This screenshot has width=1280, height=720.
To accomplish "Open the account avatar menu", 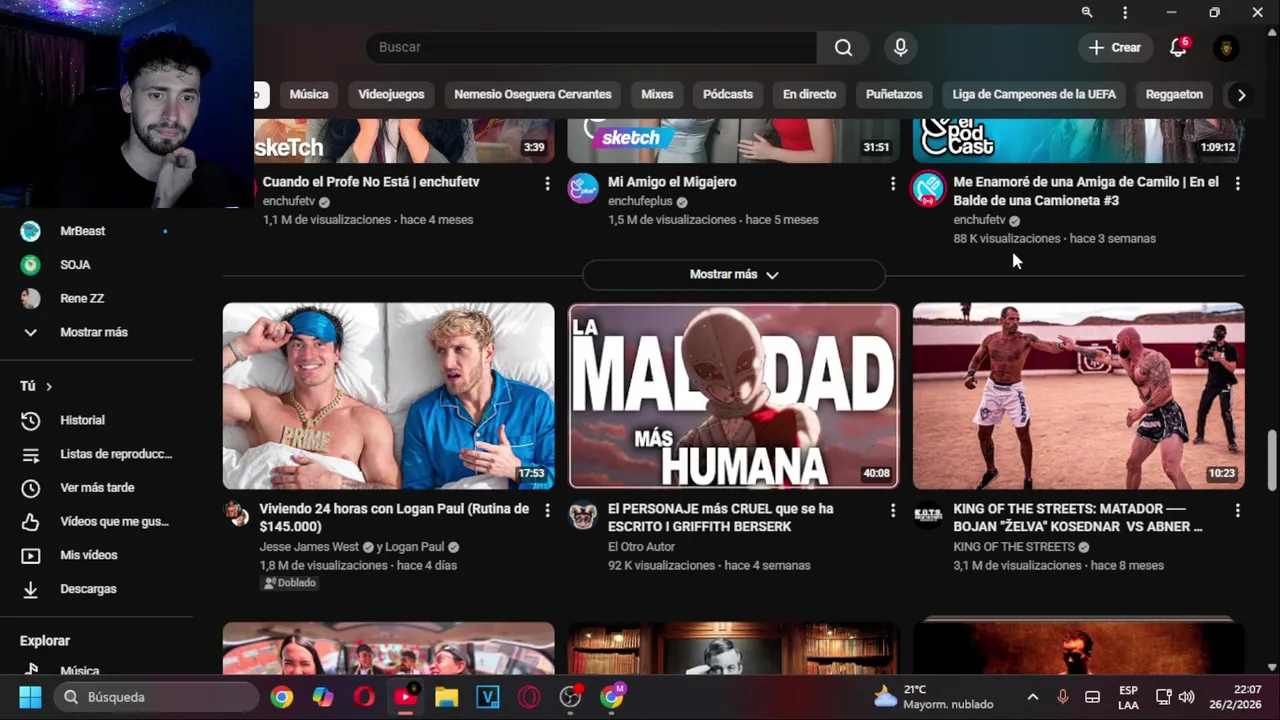I will pyautogui.click(x=1226, y=47).
